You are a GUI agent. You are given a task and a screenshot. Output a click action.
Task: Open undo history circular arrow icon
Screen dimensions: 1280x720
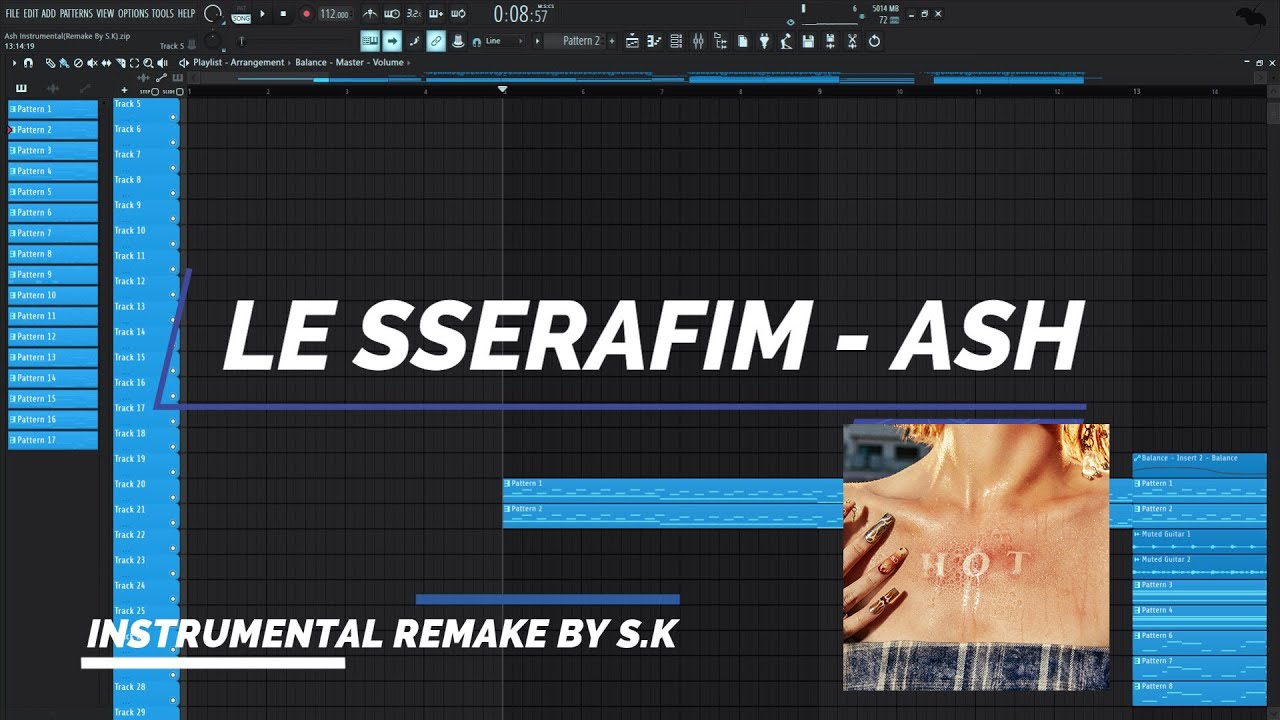click(x=874, y=41)
